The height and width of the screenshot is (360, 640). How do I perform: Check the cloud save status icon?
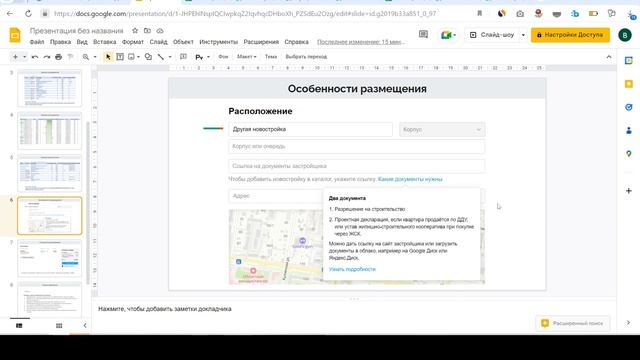click(160, 31)
